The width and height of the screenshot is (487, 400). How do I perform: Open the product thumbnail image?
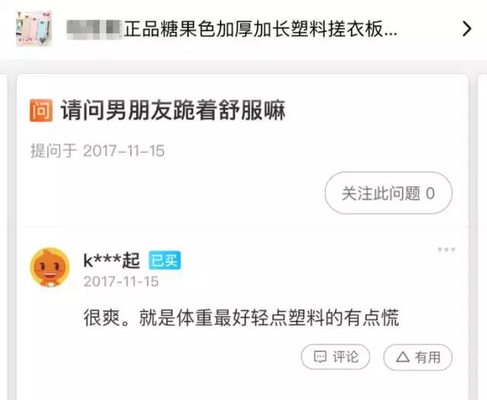click(x=34, y=29)
